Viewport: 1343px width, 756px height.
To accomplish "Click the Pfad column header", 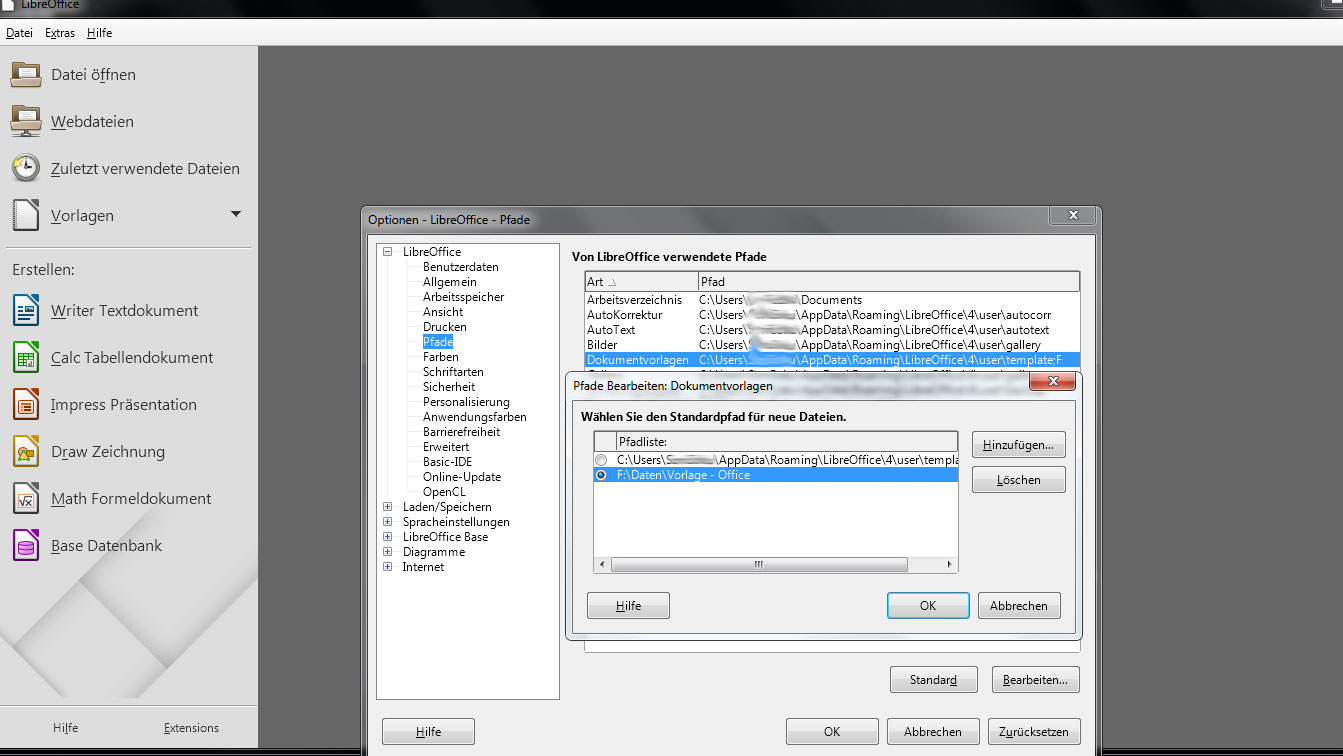I will click(889, 282).
